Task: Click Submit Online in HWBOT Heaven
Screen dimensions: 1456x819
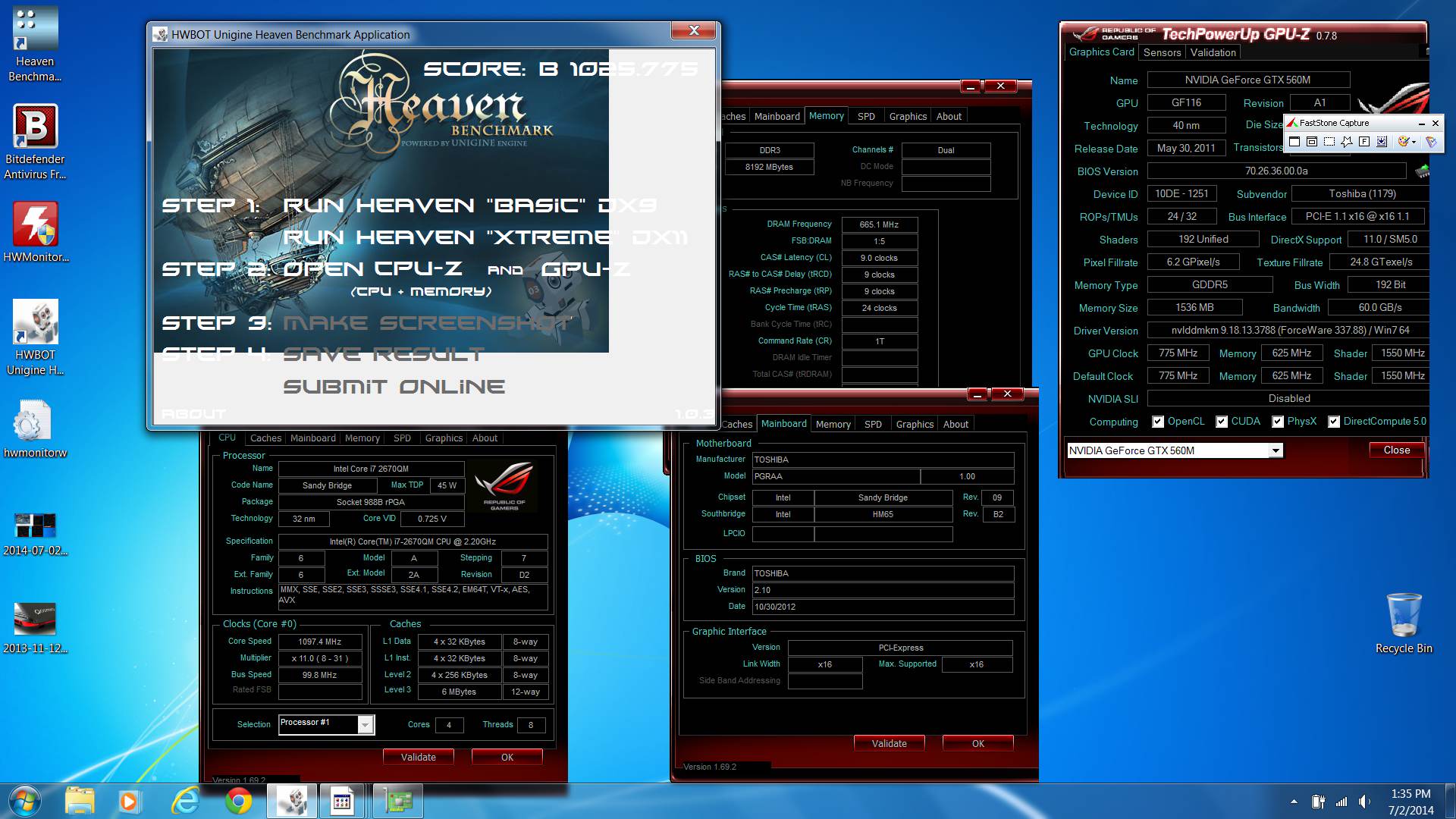Action: pos(394,387)
